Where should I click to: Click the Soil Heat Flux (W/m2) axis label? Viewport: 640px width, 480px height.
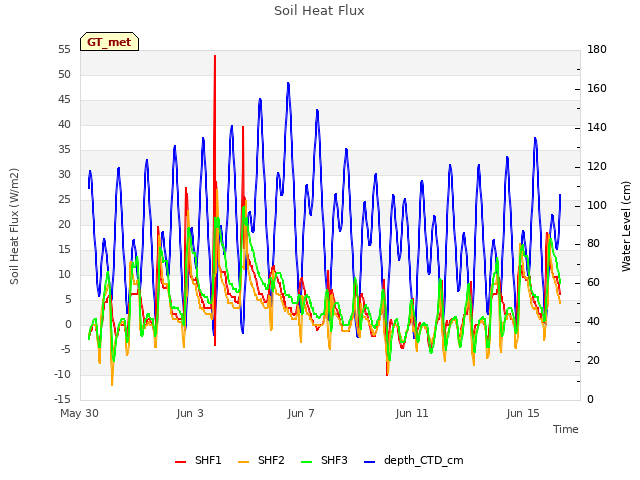coord(14,226)
